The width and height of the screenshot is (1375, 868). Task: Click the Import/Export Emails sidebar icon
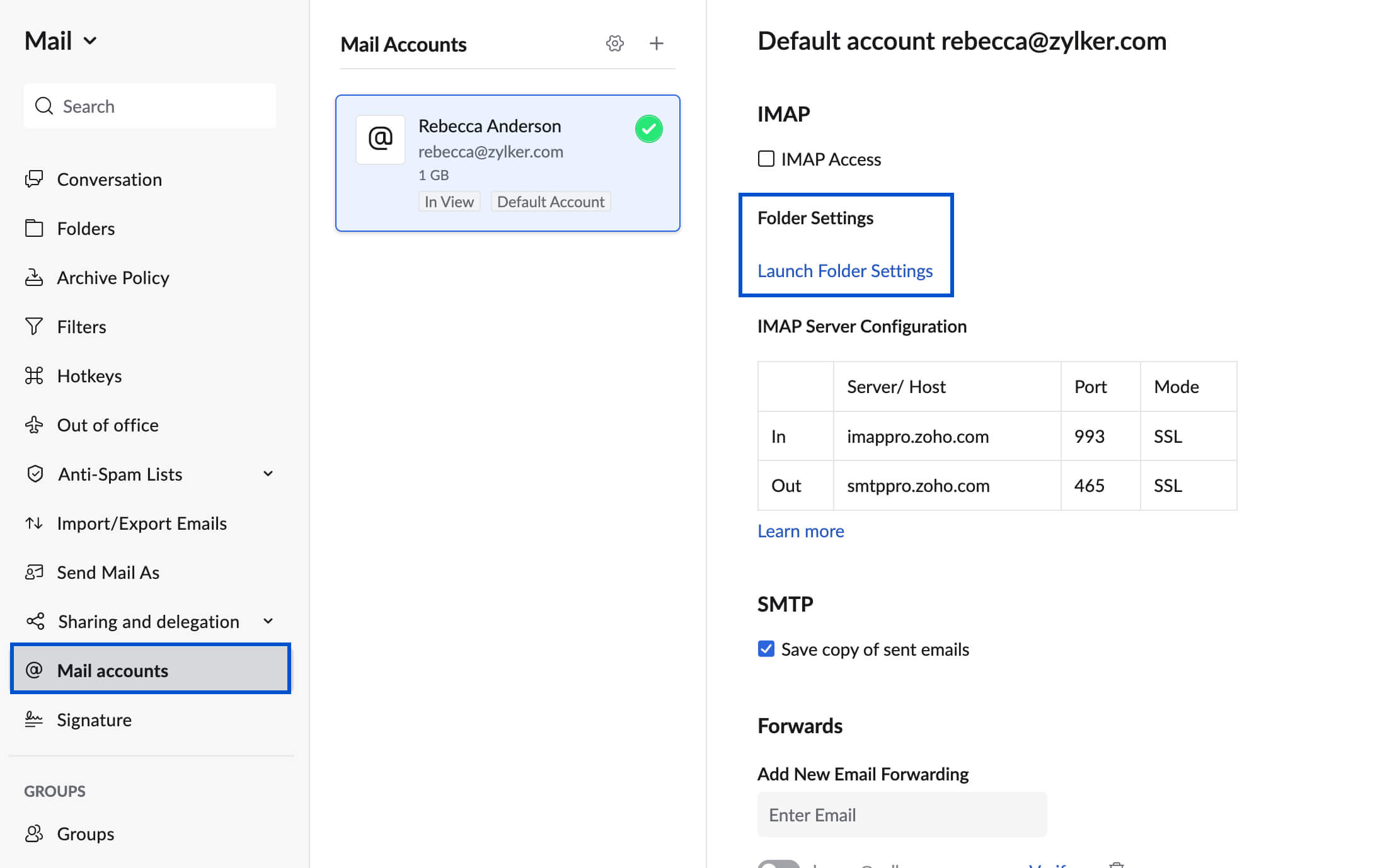click(x=34, y=522)
